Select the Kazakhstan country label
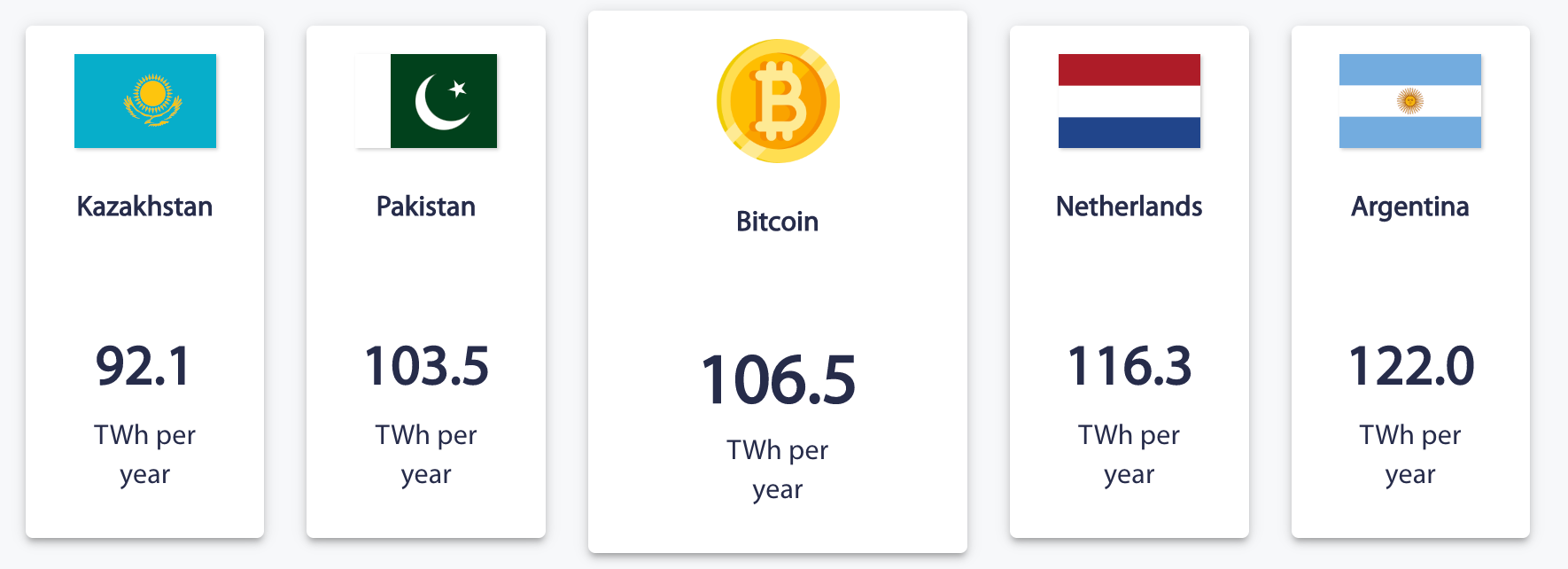Image resolution: width=1568 pixels, height=569 pixels. pos(145,207)
